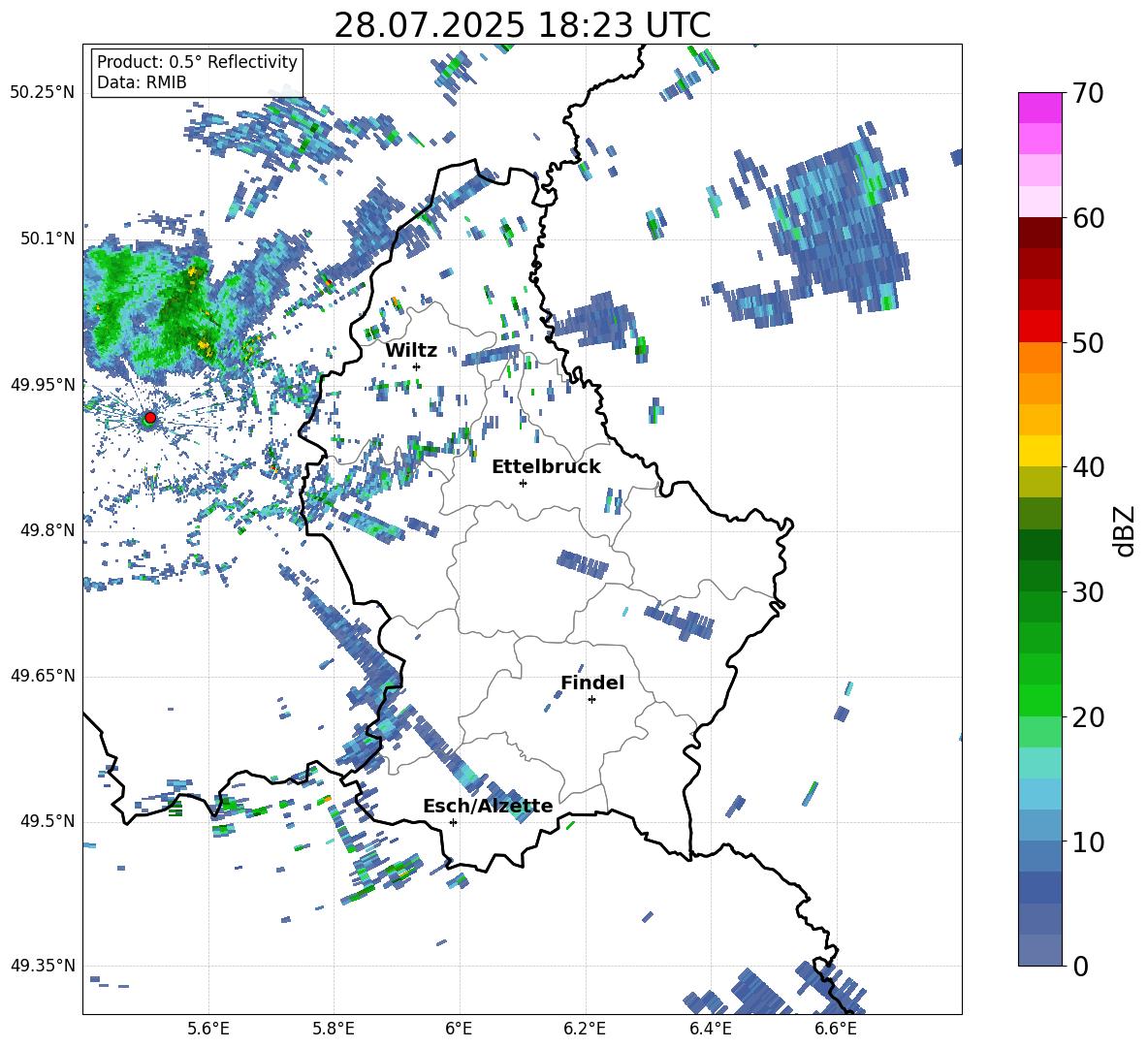Click the 5.8°E longitude label
Screen dimensions: 1148x1048
[x=334, y=1030]
